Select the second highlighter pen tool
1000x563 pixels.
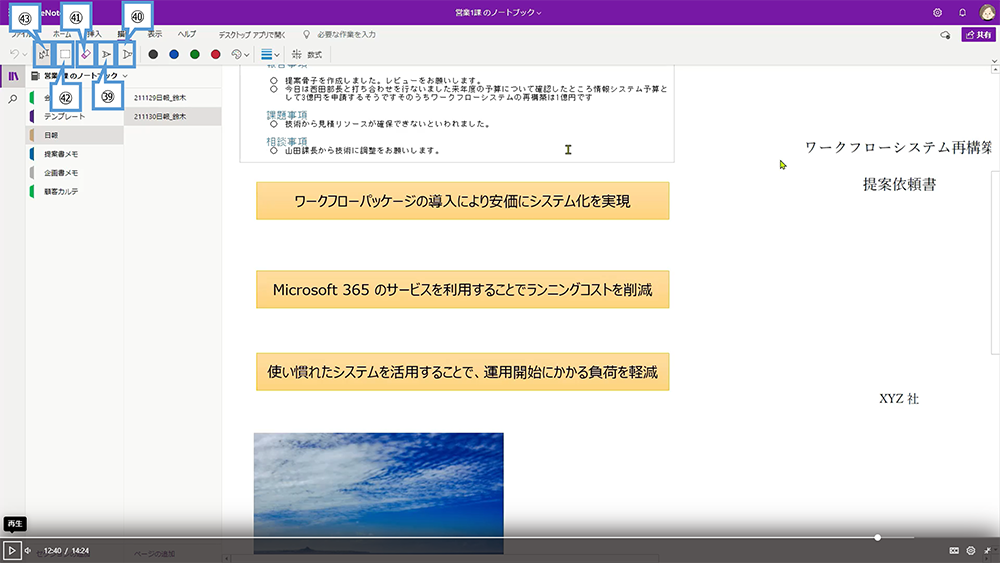pyautogui.click(x=128, y=54)
